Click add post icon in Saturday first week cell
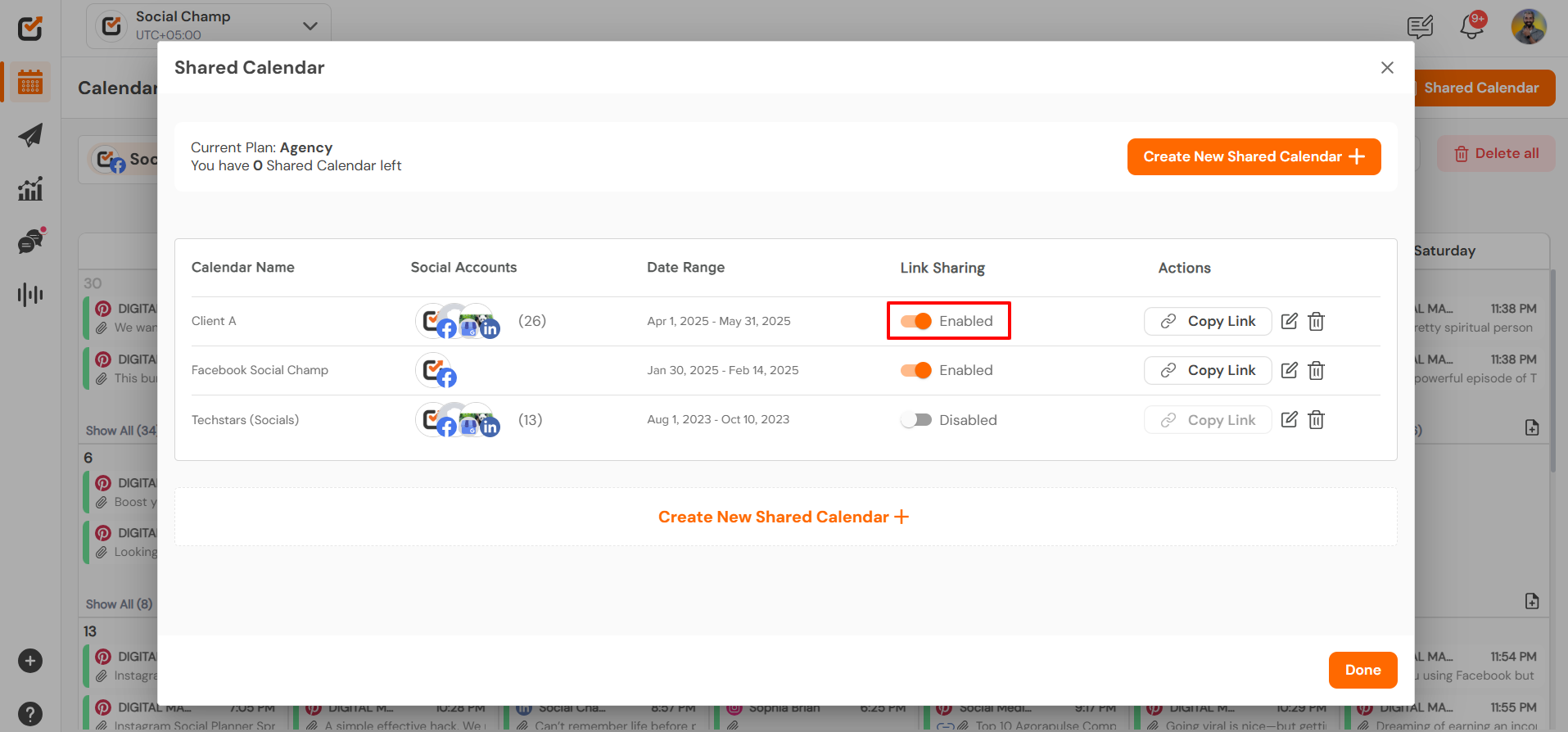The height and width of the screenshot is (732, 1568). (1532, 427)
